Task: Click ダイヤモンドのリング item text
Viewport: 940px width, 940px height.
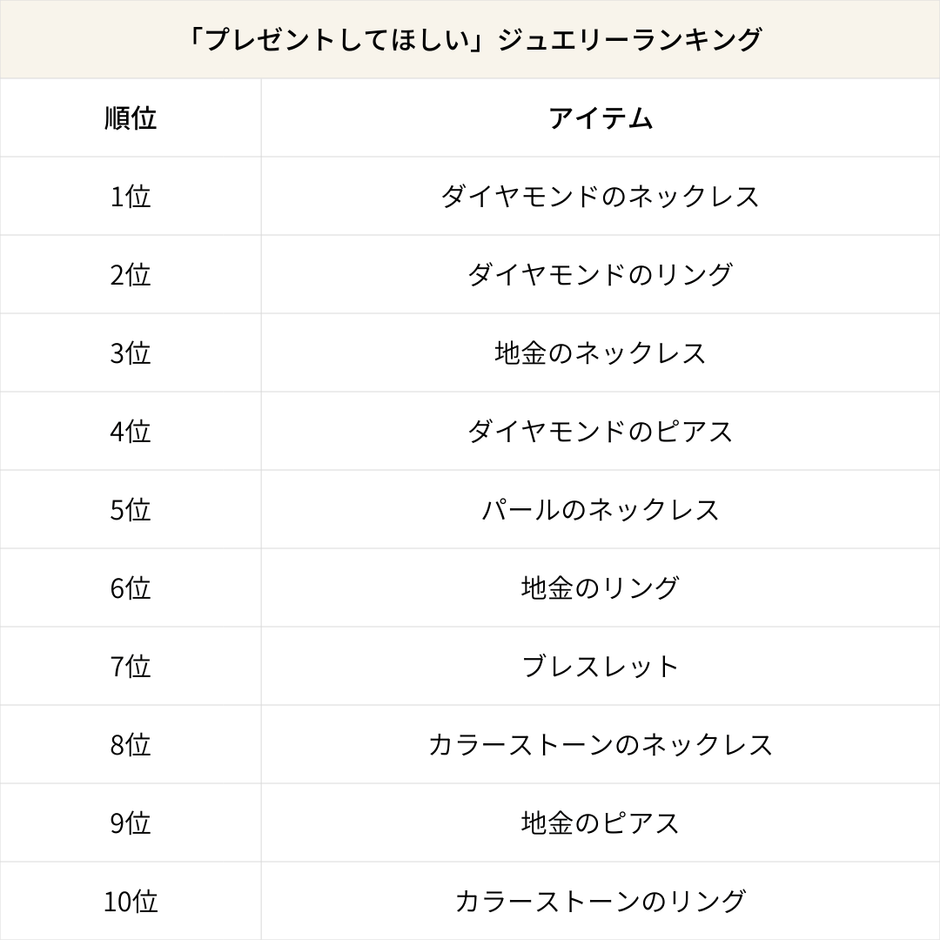Action: pos(600,274)
